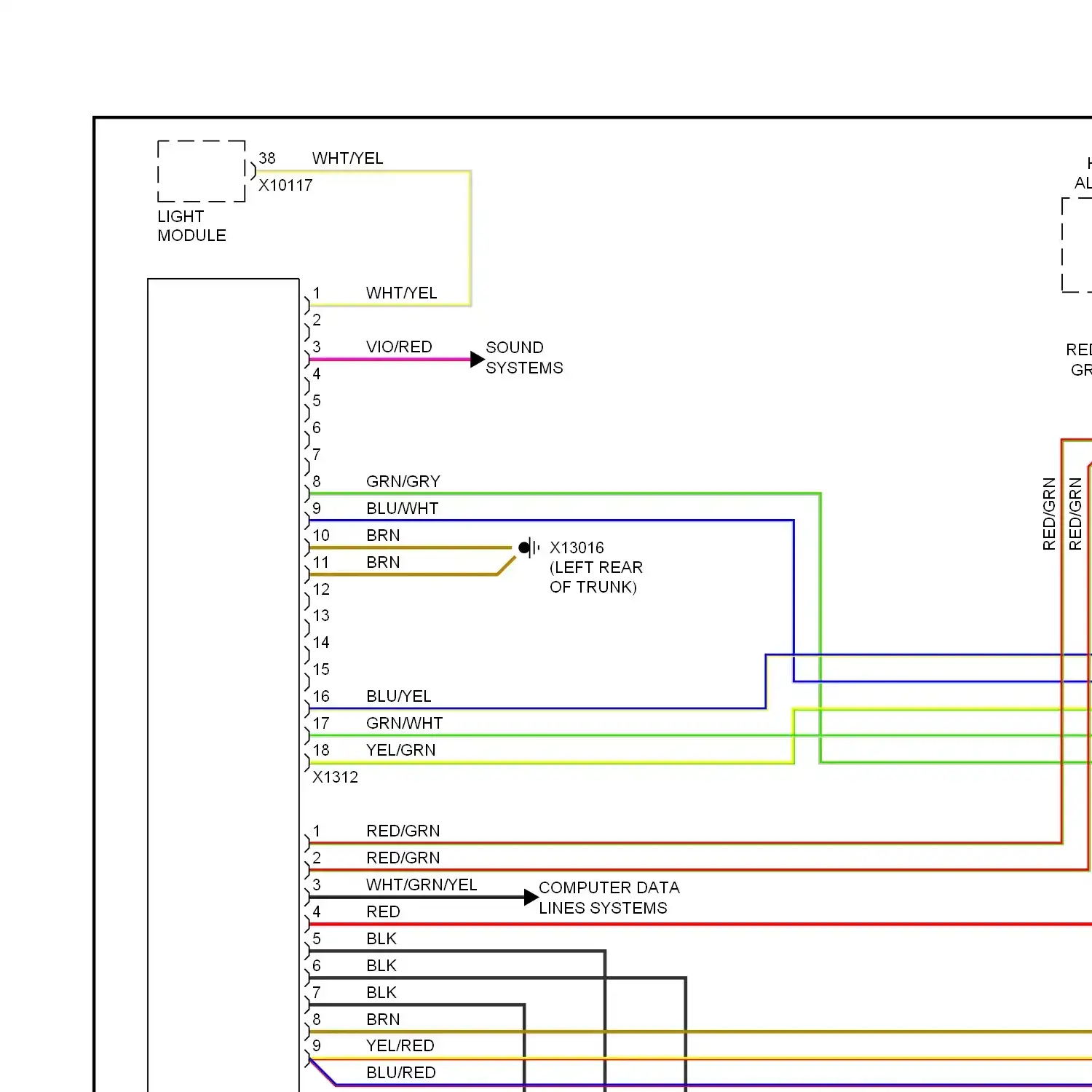The width and height of the screenshot is (1092, 1092).
Task: Select the GRN/GRY wire label
Action: coord(403,481)
